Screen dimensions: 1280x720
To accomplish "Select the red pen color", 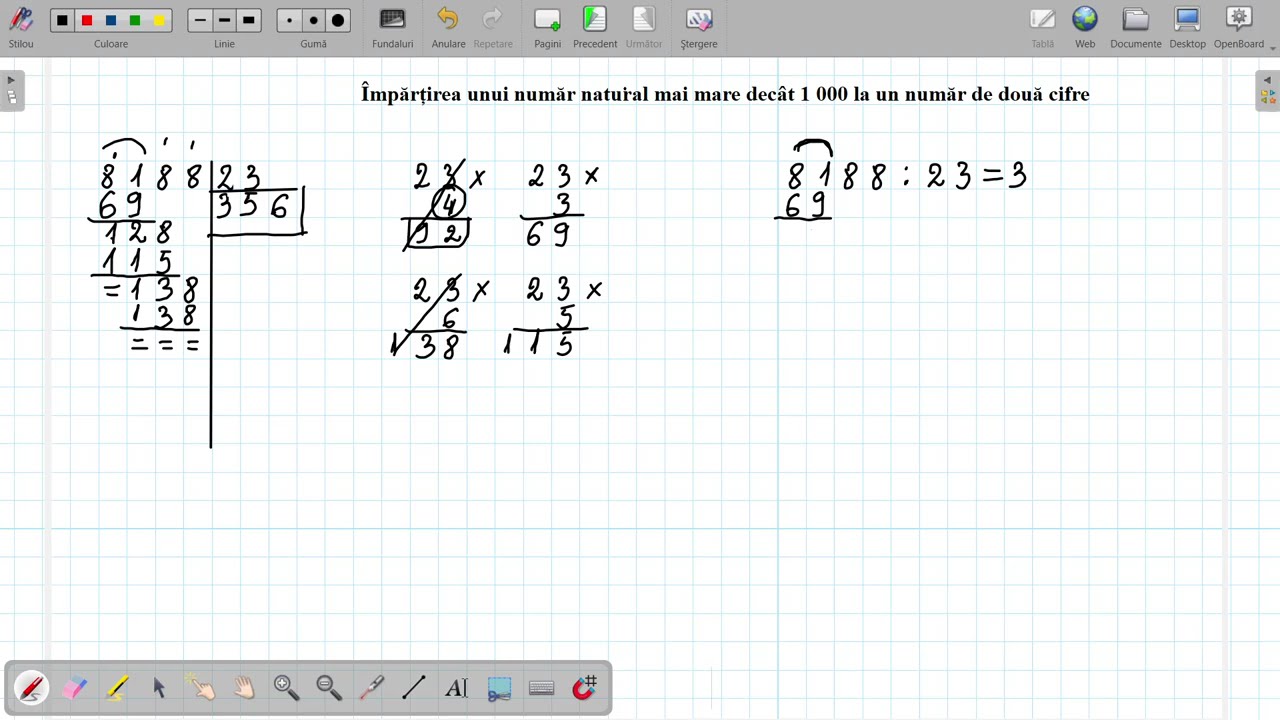I will (x=87, y=20).
